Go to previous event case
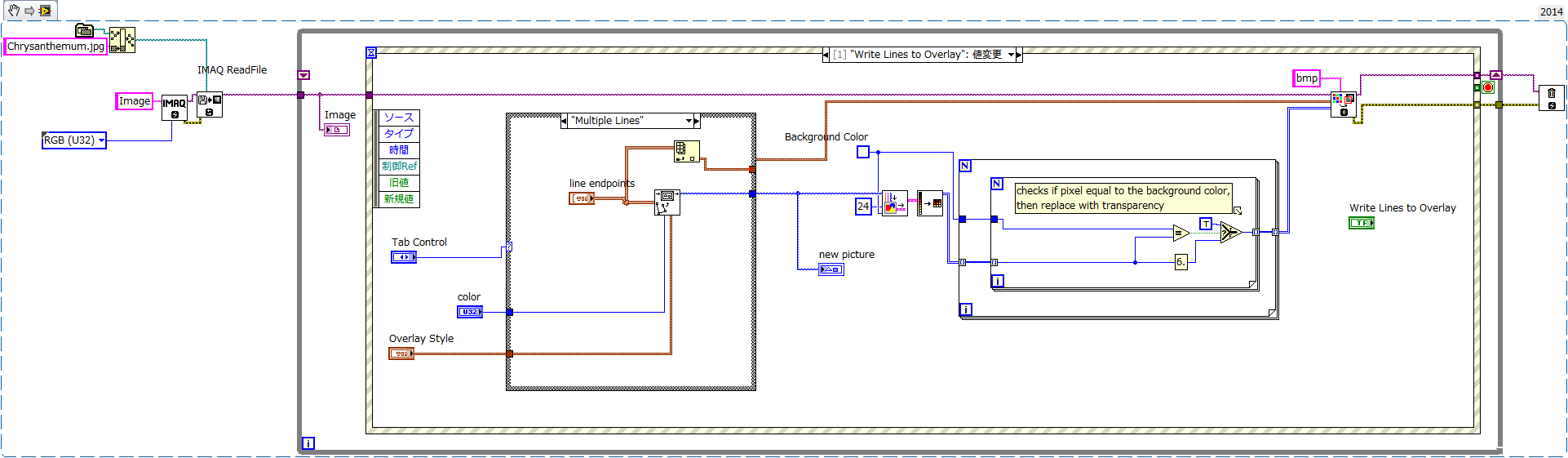 point(826,55)
